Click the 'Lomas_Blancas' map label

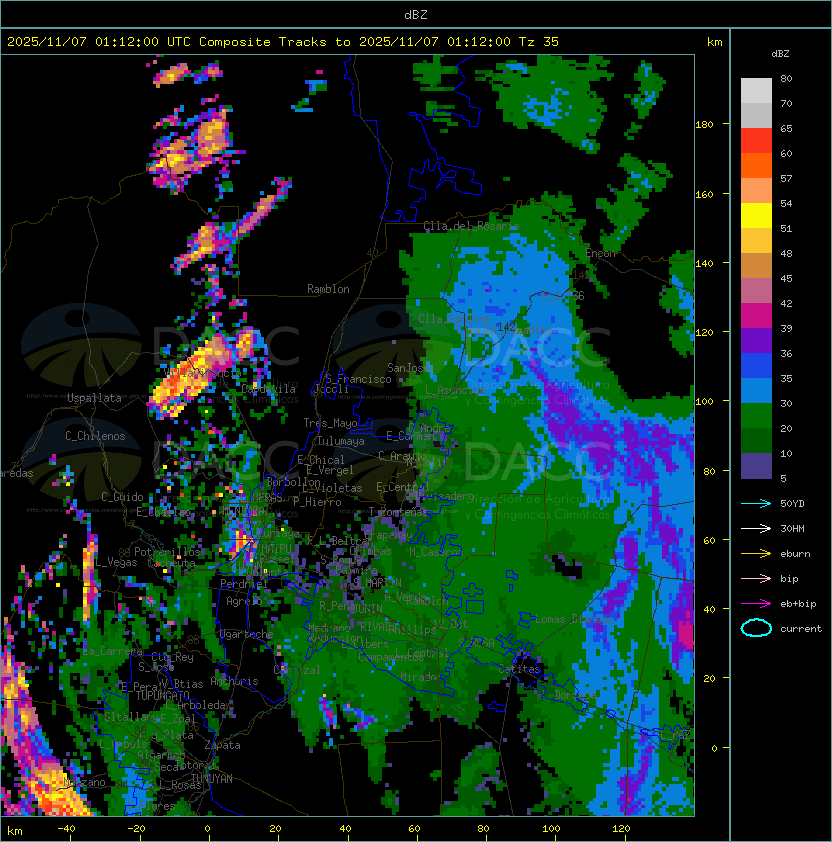coord(574,619)
